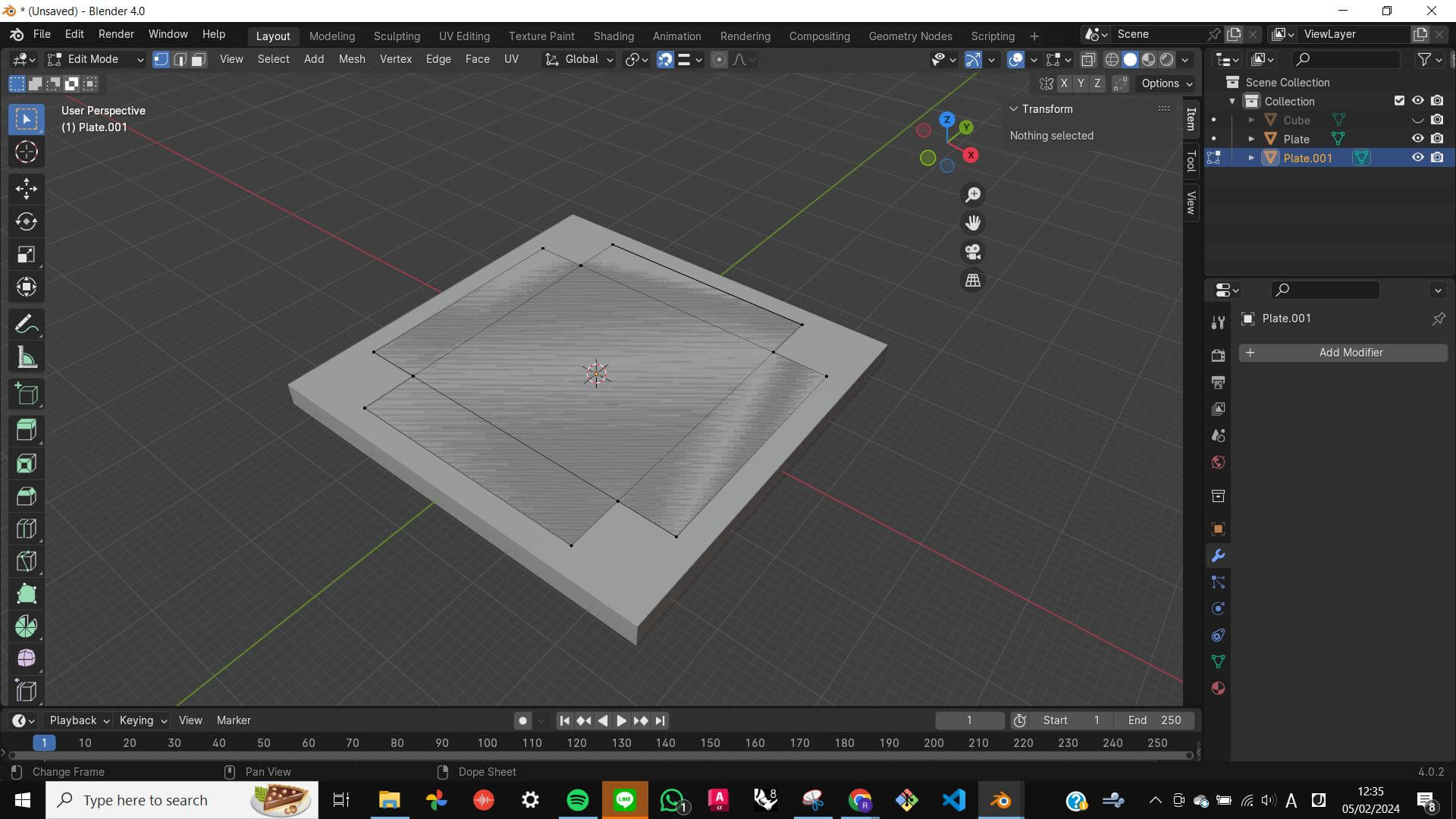Choose the Annotate pencil tool
The width and height of the screenshot is (1456, 819).
click(27, 325)
